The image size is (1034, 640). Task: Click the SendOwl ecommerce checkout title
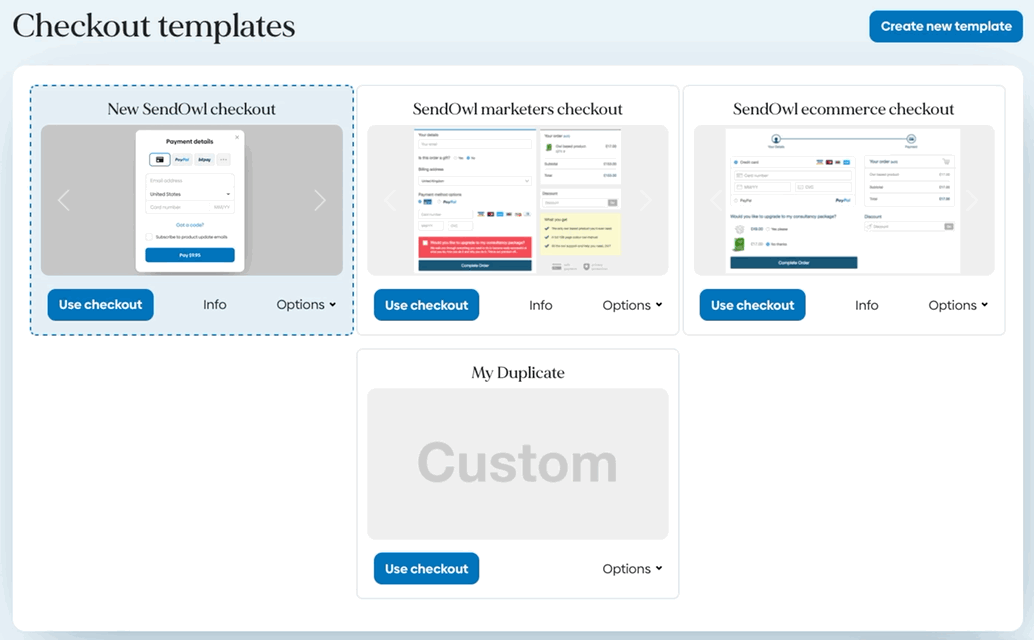[x=843, y=109]
